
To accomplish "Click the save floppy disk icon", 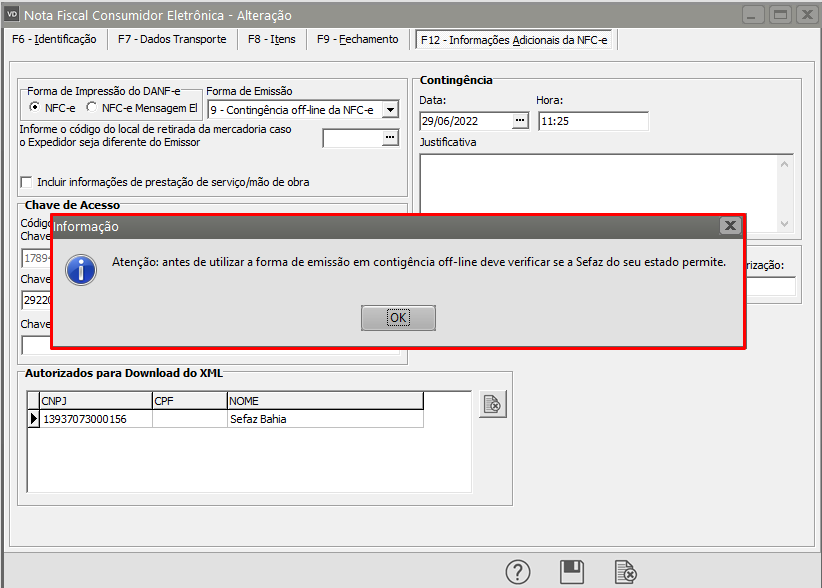I will point(572,572).
